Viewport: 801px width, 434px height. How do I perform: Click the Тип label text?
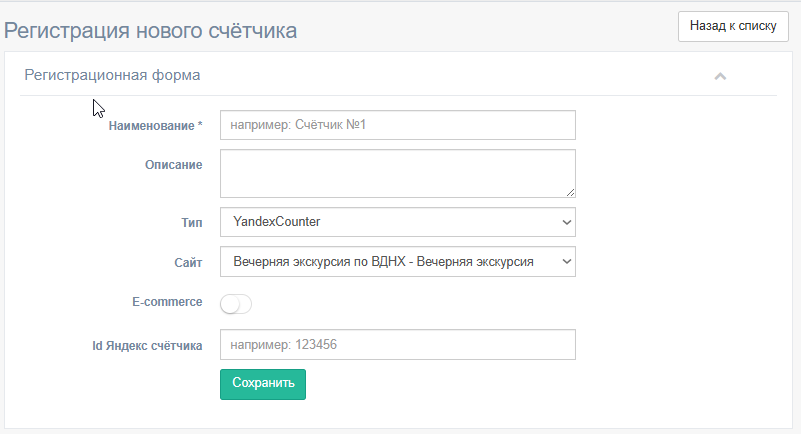point(192,223)
